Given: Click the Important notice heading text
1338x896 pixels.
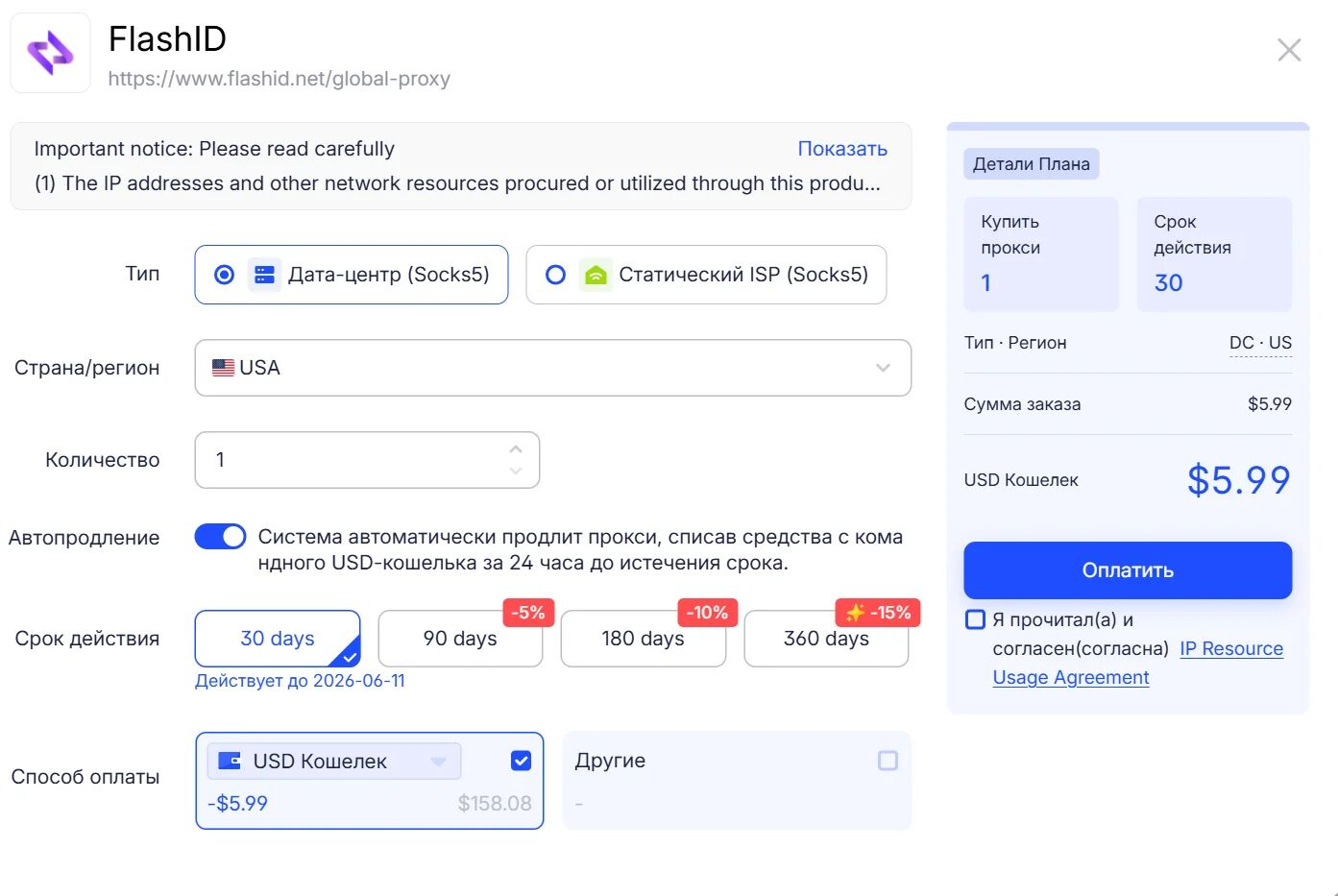Looking at the screenshot, I should coord(214,149).
